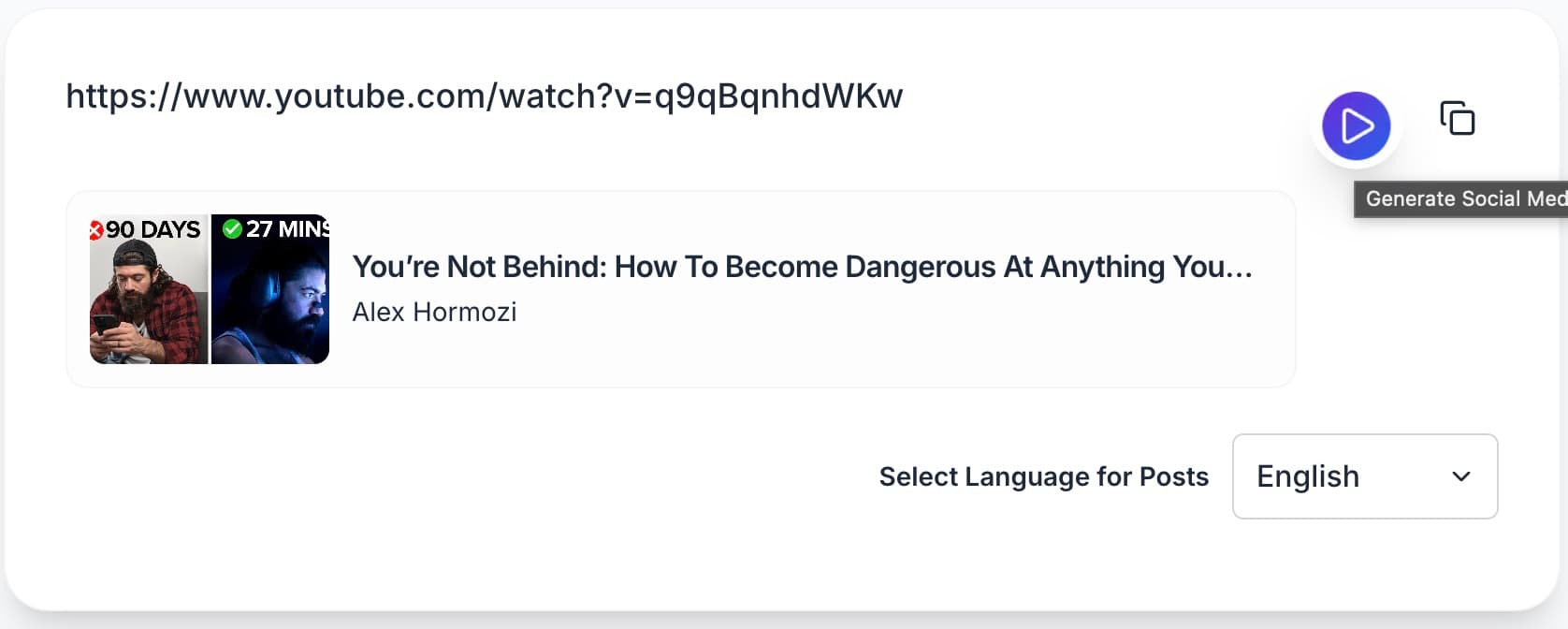Screen dimensions: 1568x629
Task: Click the overlapping squares duplicate icon
Action: (1457, 118)
